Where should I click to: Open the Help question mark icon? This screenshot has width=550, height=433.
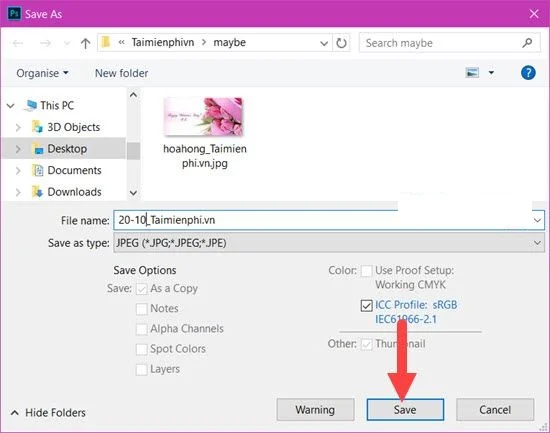pyautogui.click(x=528, y=73)
